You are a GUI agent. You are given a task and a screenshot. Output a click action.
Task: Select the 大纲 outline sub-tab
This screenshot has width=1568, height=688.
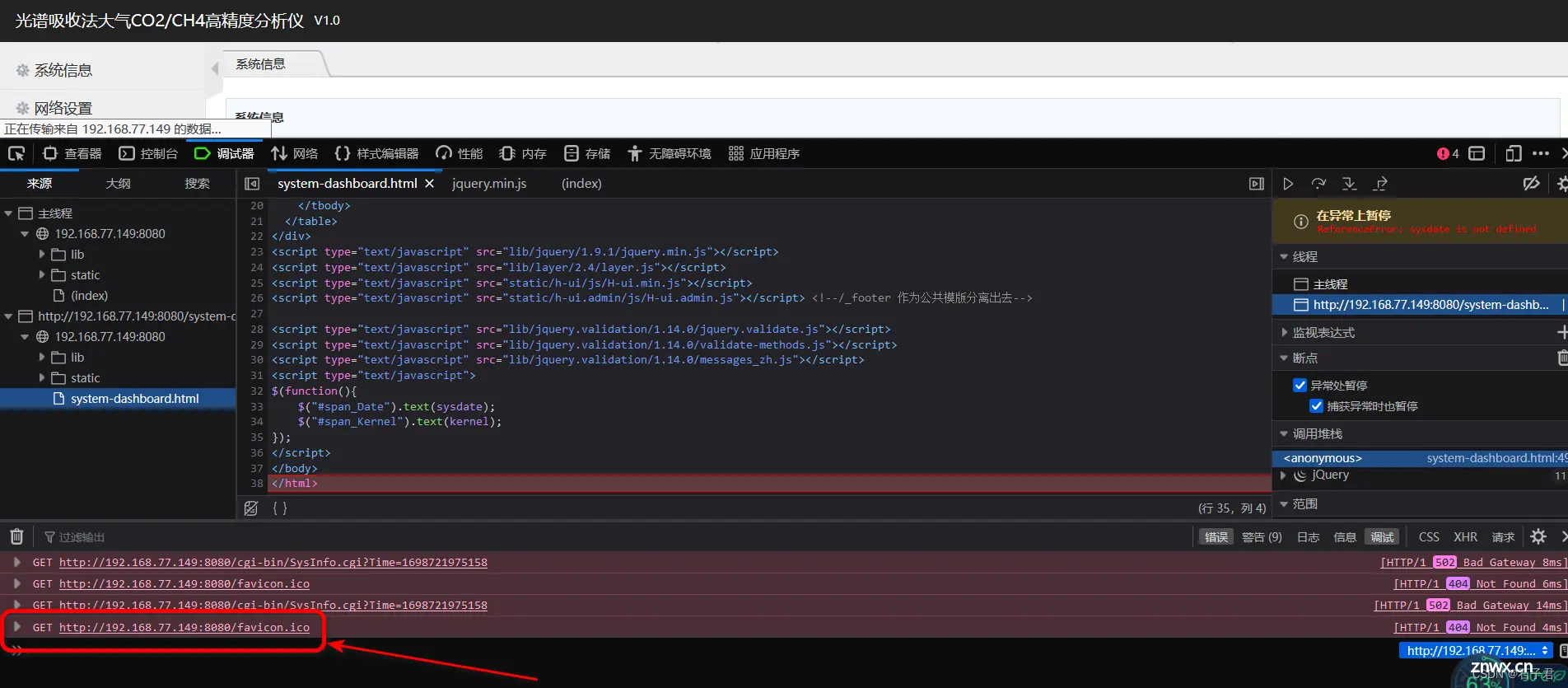click(x=118, y=184)
